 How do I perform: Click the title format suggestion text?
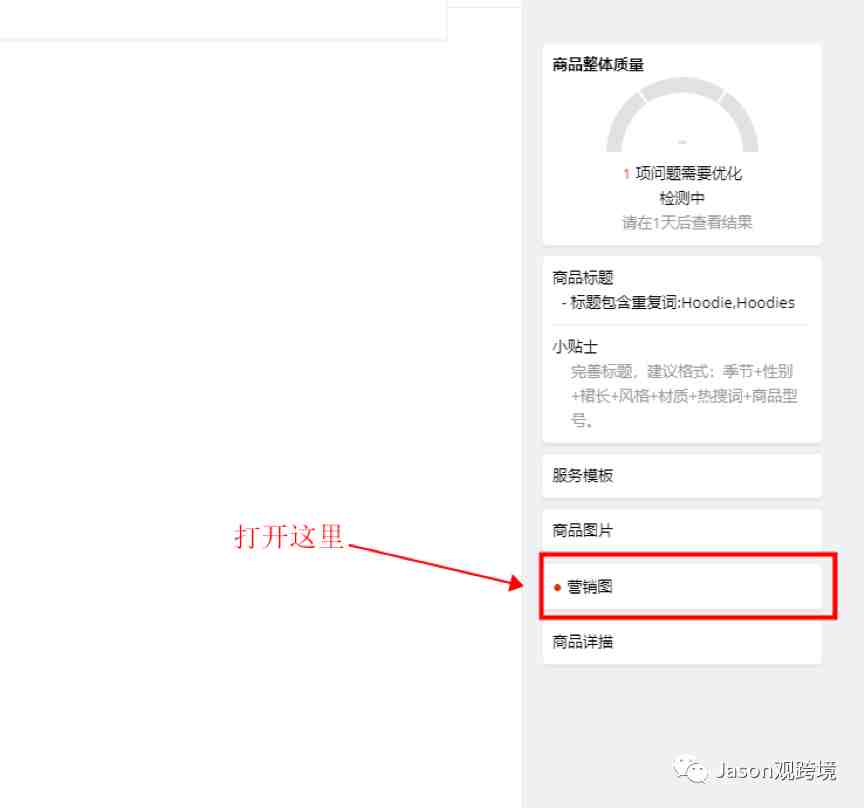pos(684,396)
